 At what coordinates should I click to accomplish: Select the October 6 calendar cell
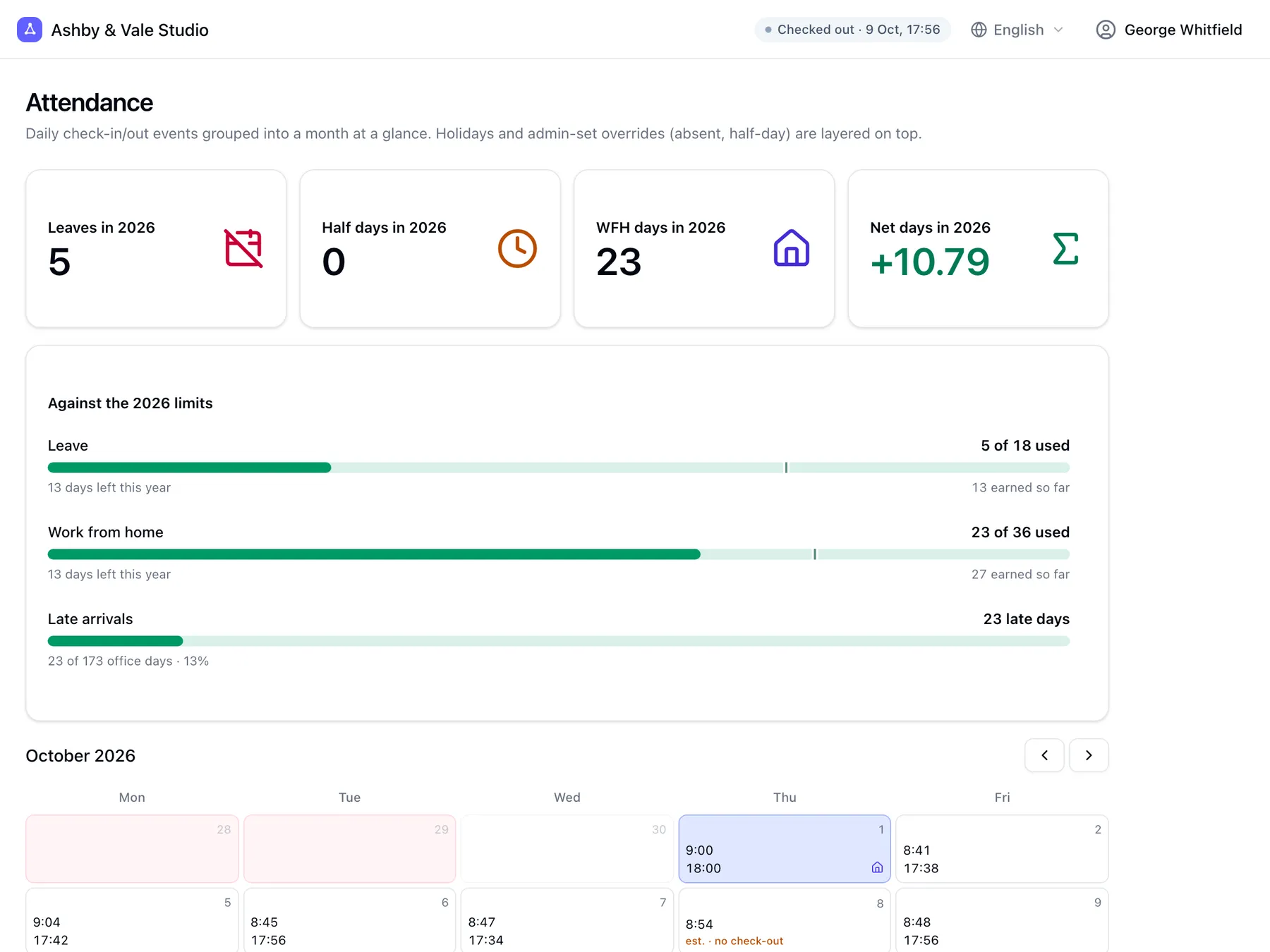click(x=350, y=920)
